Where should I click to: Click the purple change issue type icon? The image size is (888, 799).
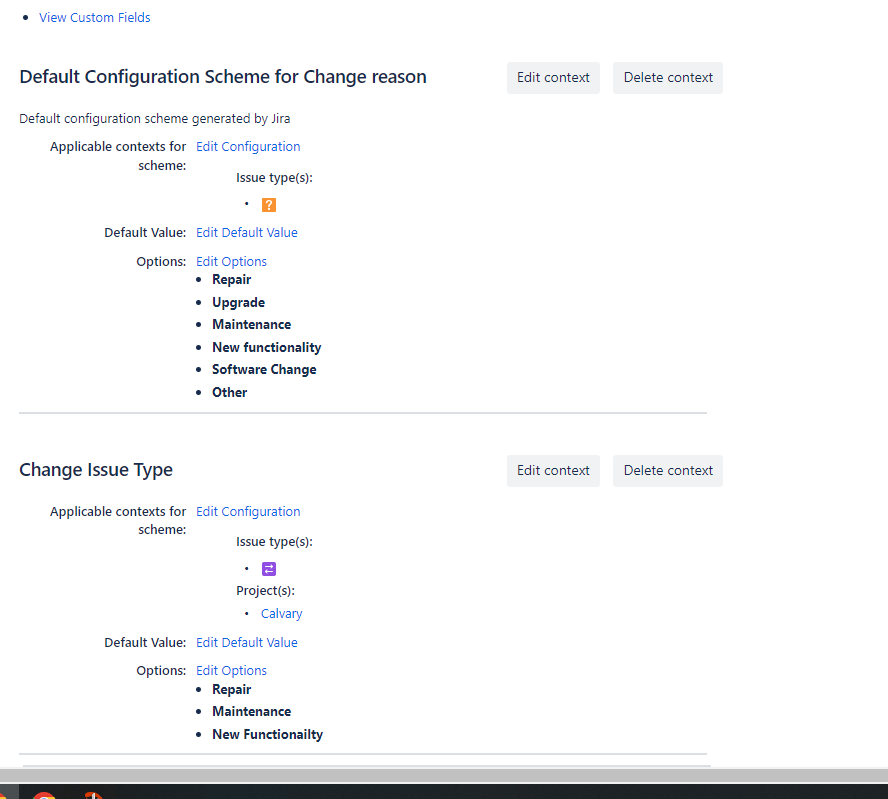(x=269, y=569)
